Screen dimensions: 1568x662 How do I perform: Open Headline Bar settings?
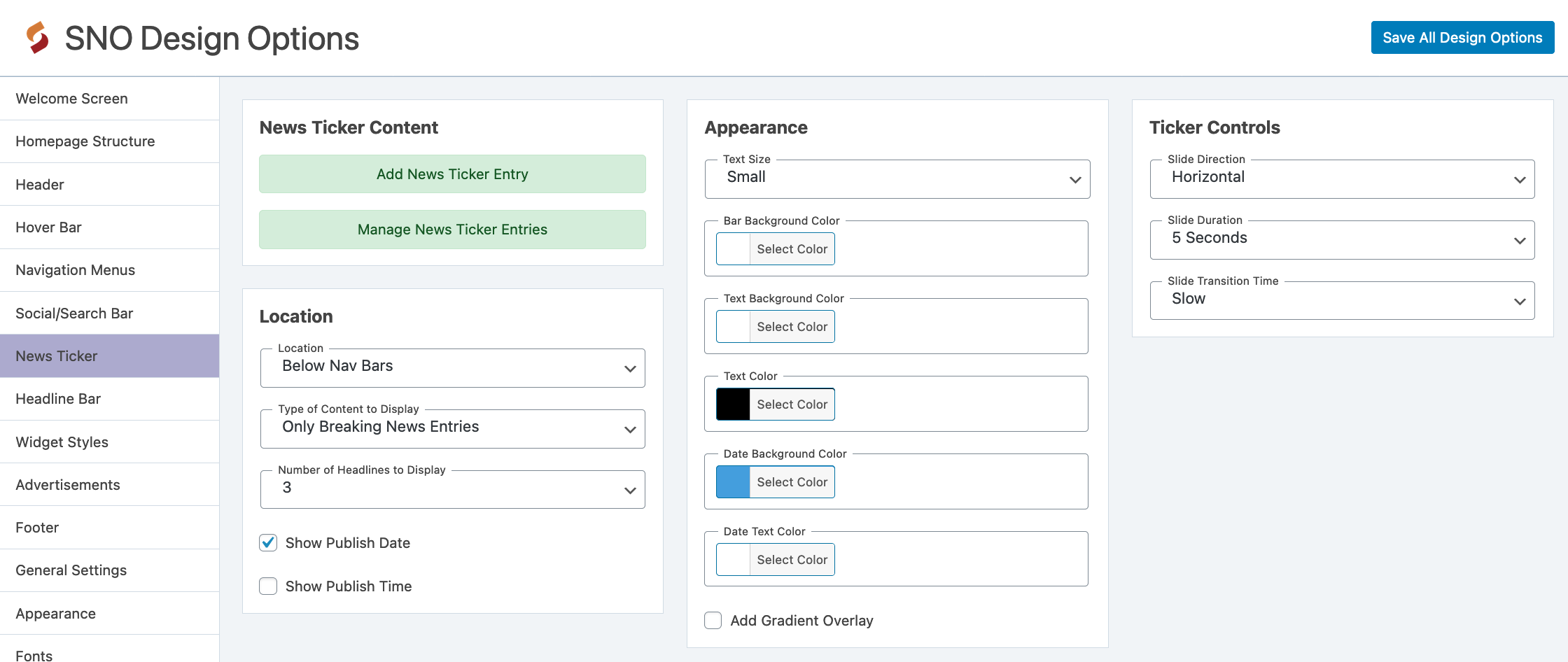(x=109, y=399)
